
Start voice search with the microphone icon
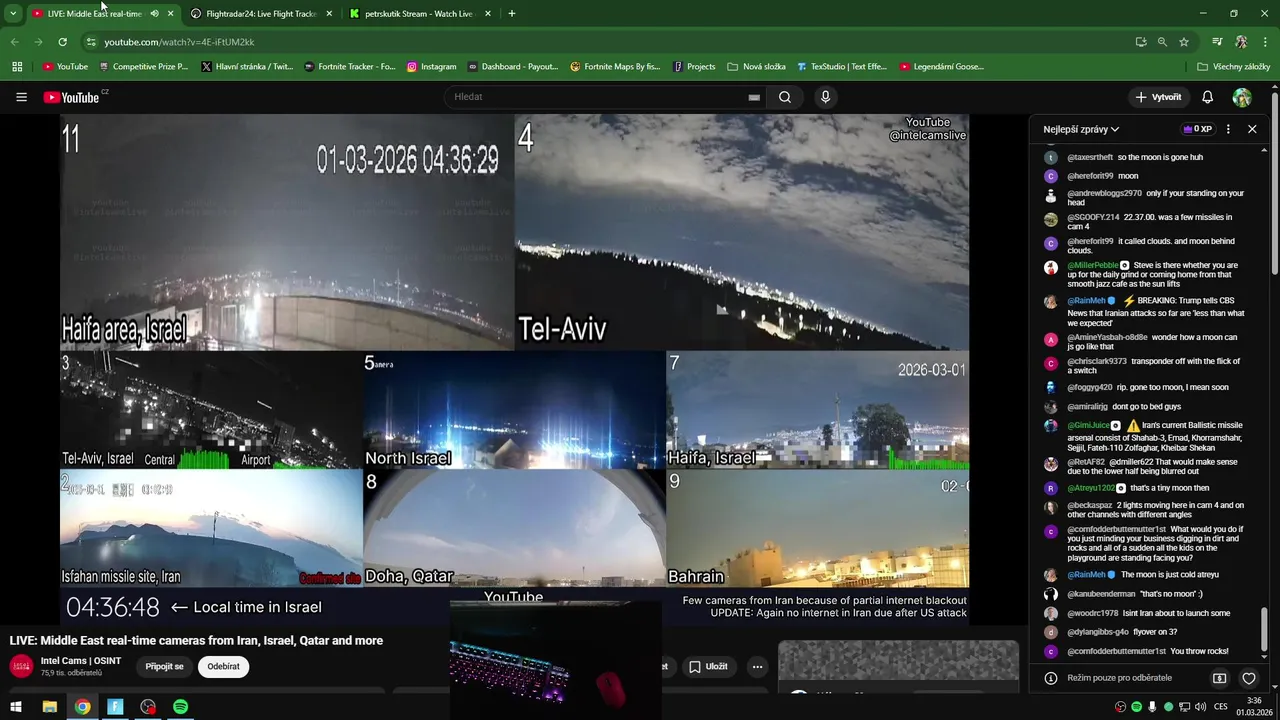click(825, 97)
